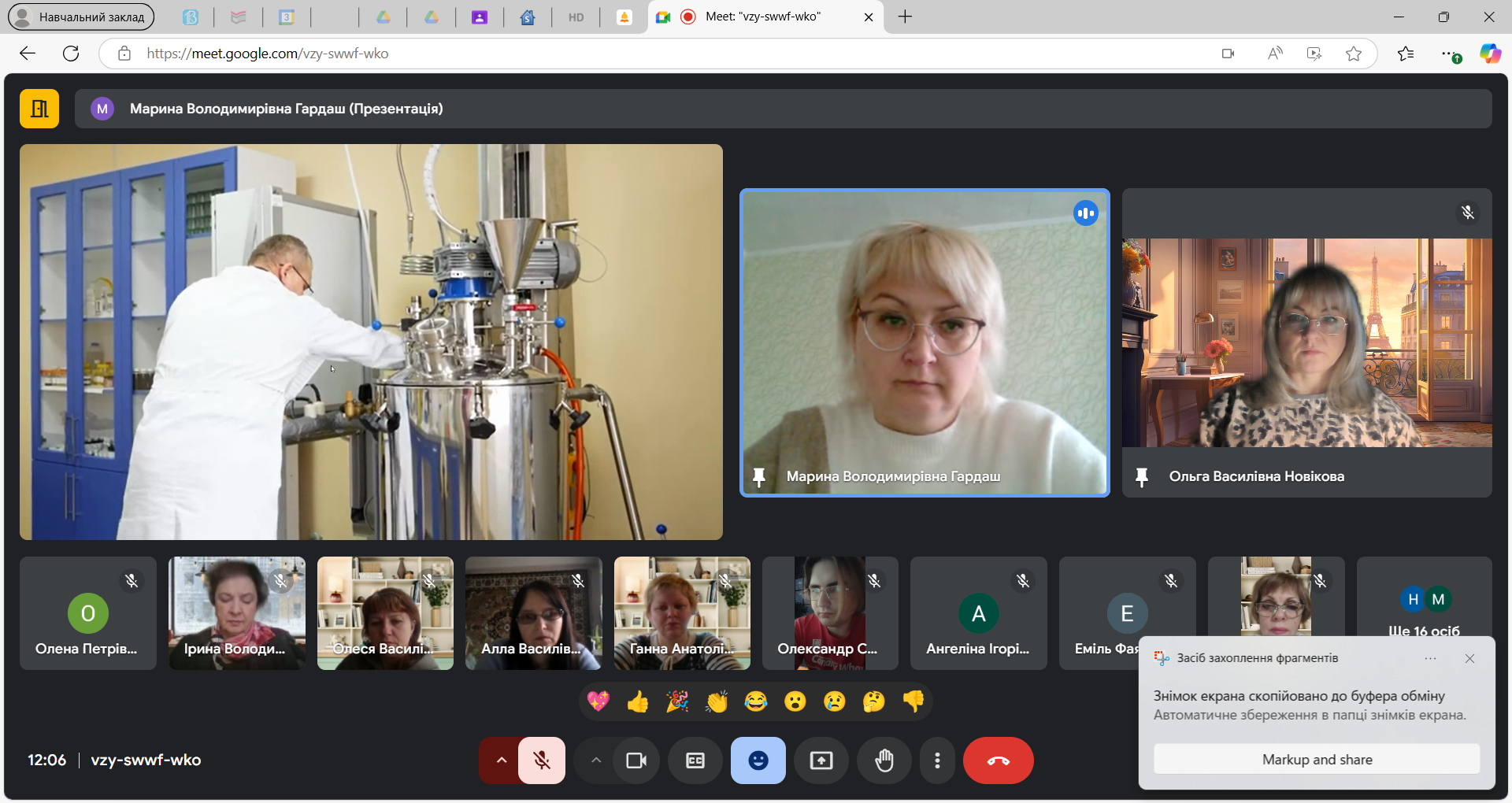1512x803 pixels.
Task: Close the Meet tab
Action: click(869, 17)
